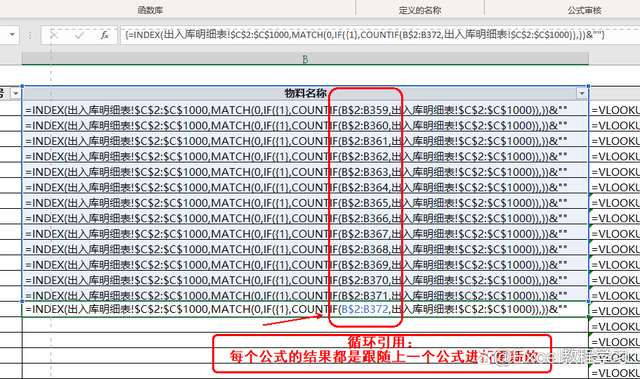Click the 物料名称 table header cell
This screenshot has height=379, width=640.
click(305, 94)
